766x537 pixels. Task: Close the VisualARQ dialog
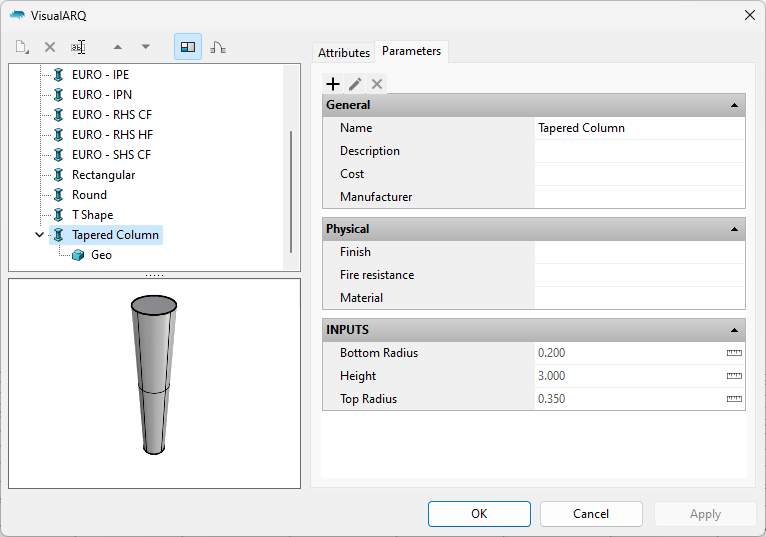750,16
